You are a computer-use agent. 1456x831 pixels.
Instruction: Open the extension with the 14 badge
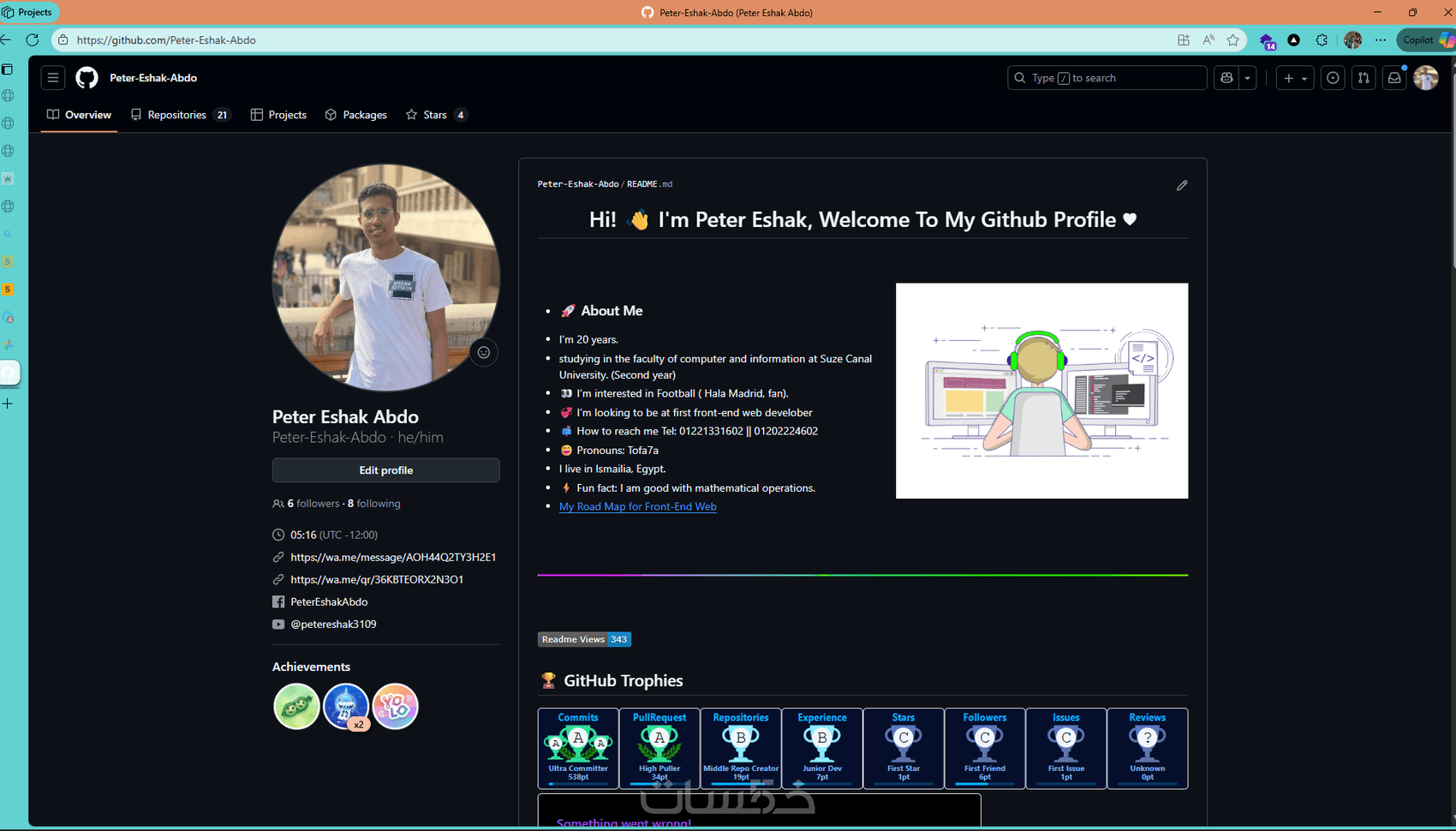tap(1268, 40)
